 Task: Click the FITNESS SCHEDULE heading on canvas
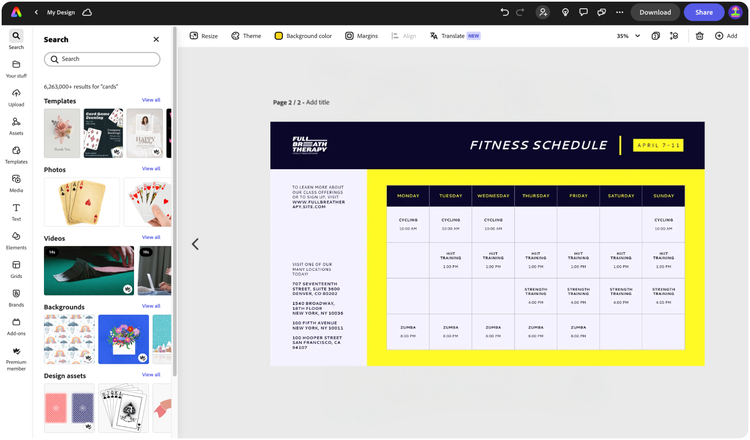point(539,145)
